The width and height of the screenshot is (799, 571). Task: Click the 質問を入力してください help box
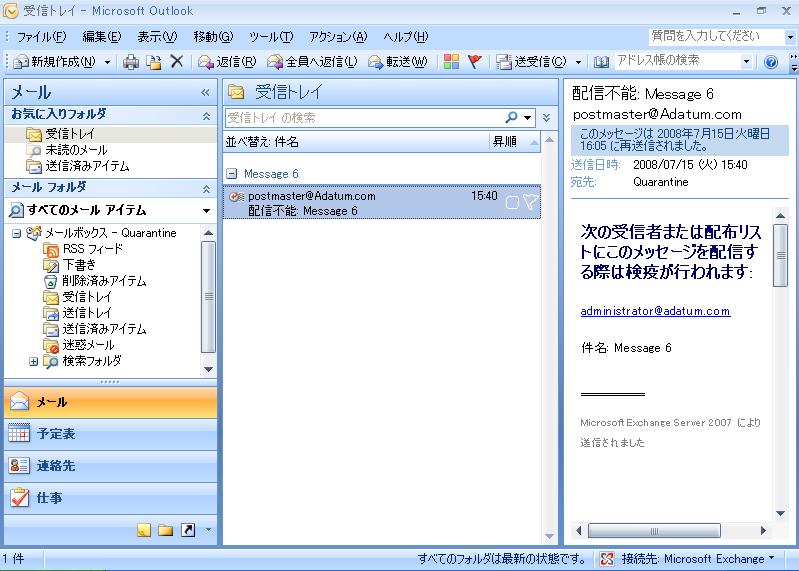716,36
